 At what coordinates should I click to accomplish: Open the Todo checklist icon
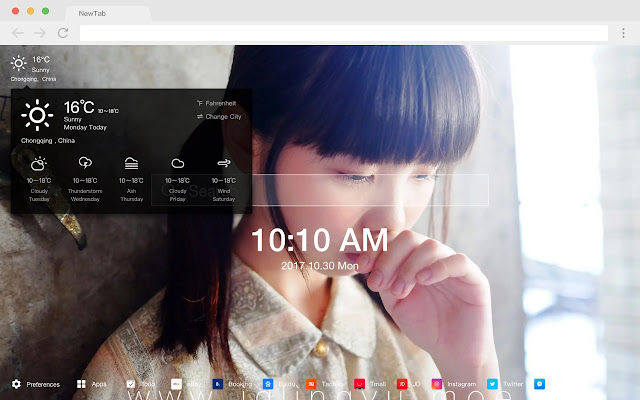coord(131,384)
